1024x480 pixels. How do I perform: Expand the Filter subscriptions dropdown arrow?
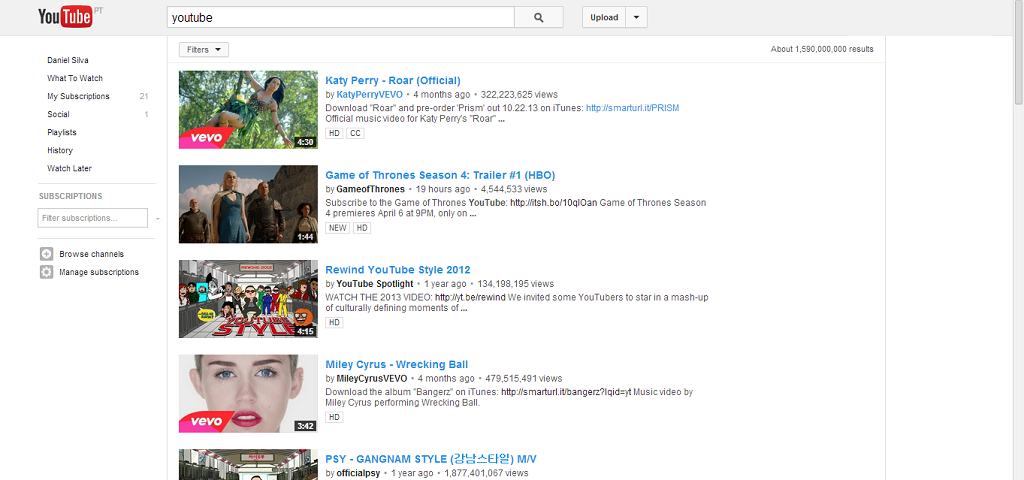click(157, 218)
